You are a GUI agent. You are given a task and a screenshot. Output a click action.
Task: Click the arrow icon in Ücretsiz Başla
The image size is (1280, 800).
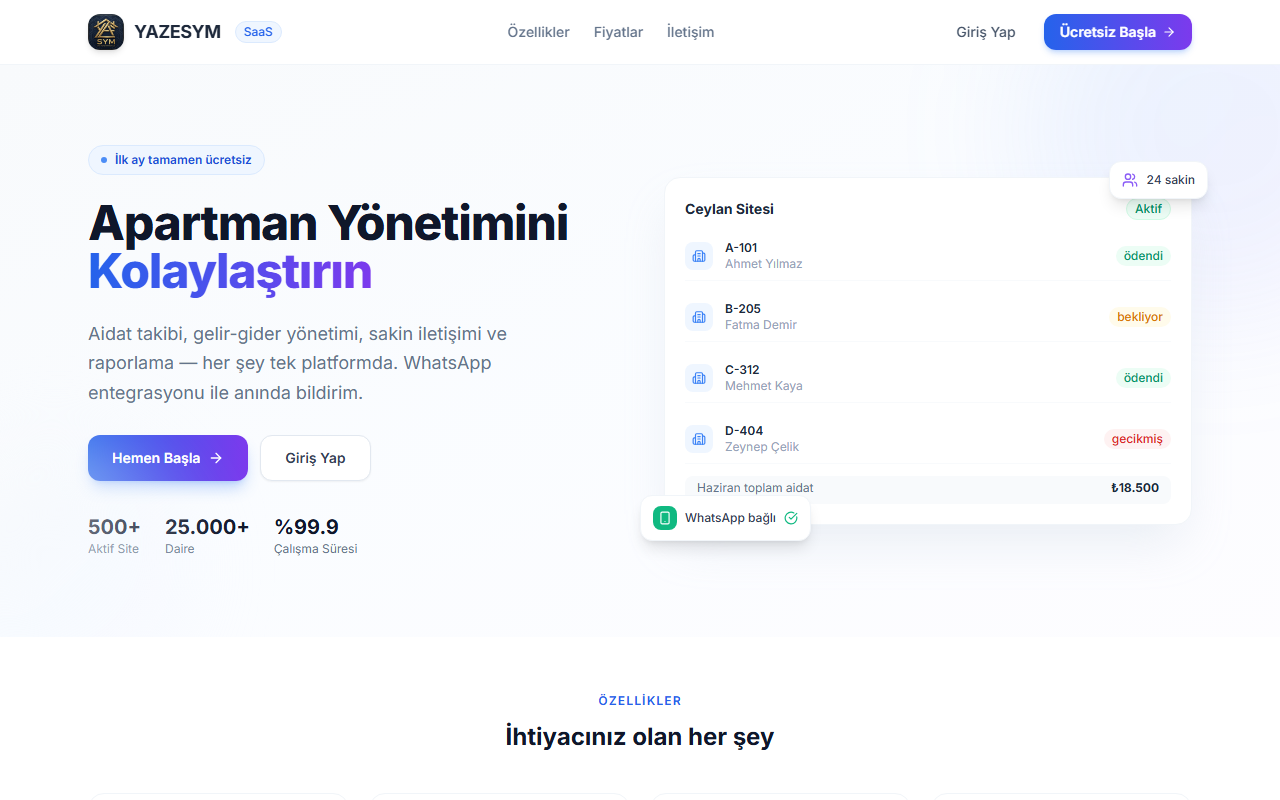pyautogui.click(x=1169, y=32)
